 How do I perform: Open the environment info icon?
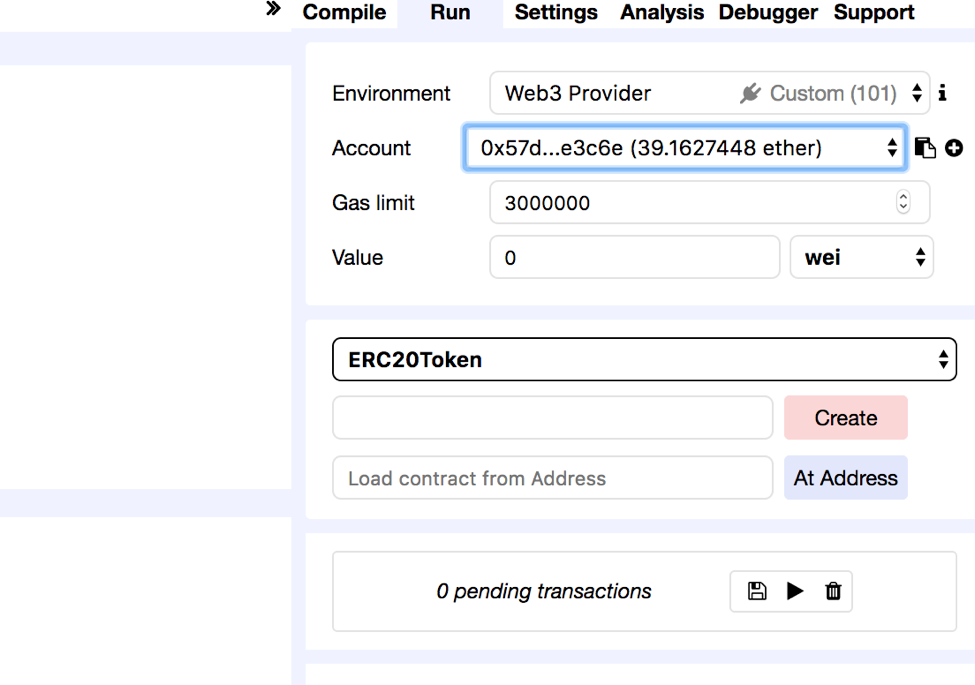tap(943, 93)
